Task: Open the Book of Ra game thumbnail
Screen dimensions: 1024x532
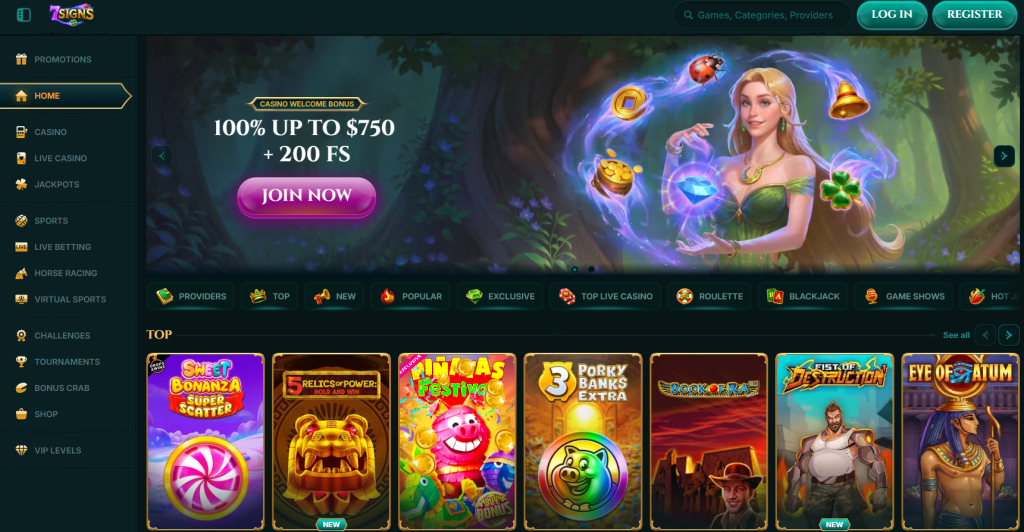Action: click(709, 441)
